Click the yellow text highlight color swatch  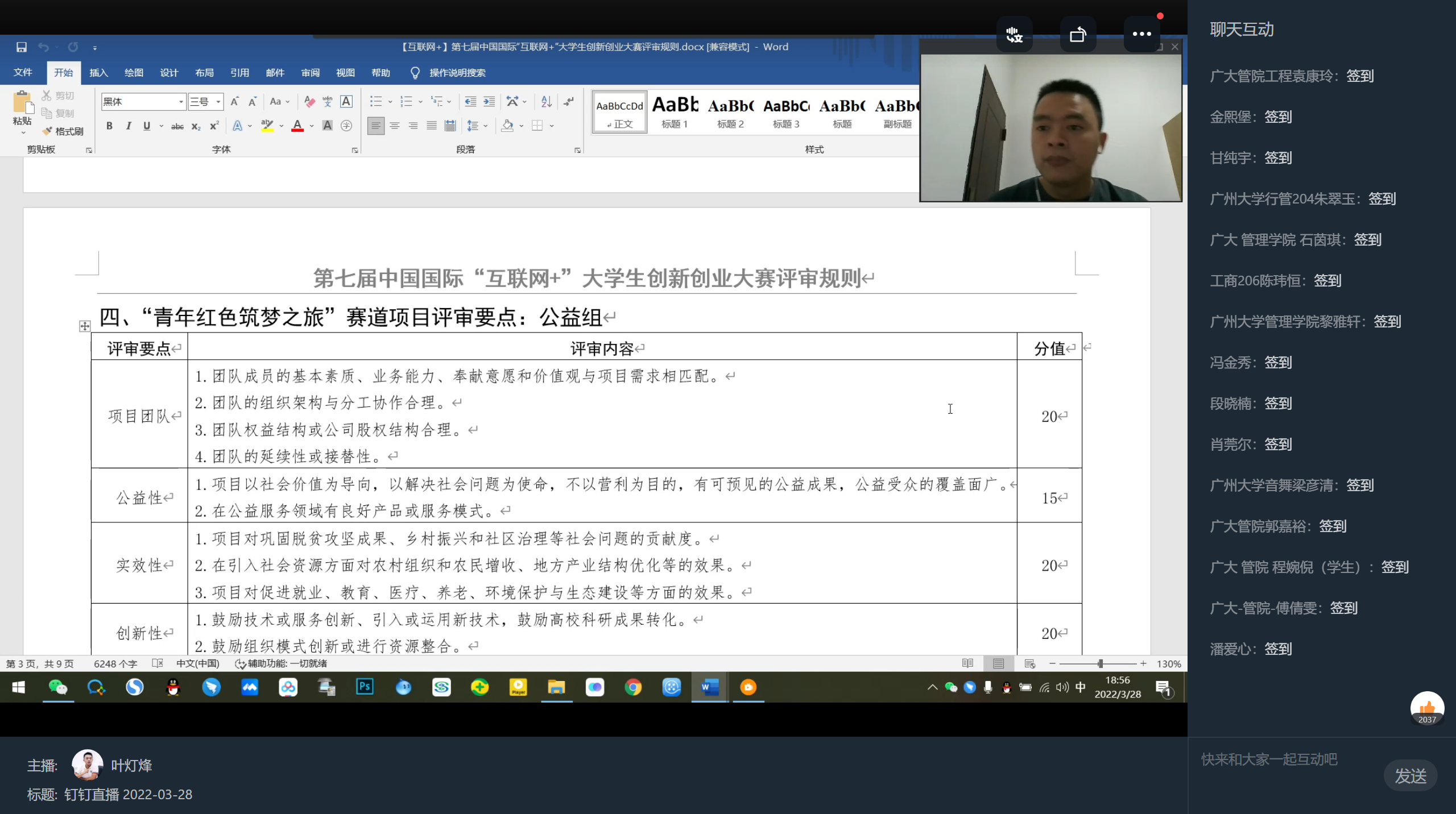click(267, 126)
